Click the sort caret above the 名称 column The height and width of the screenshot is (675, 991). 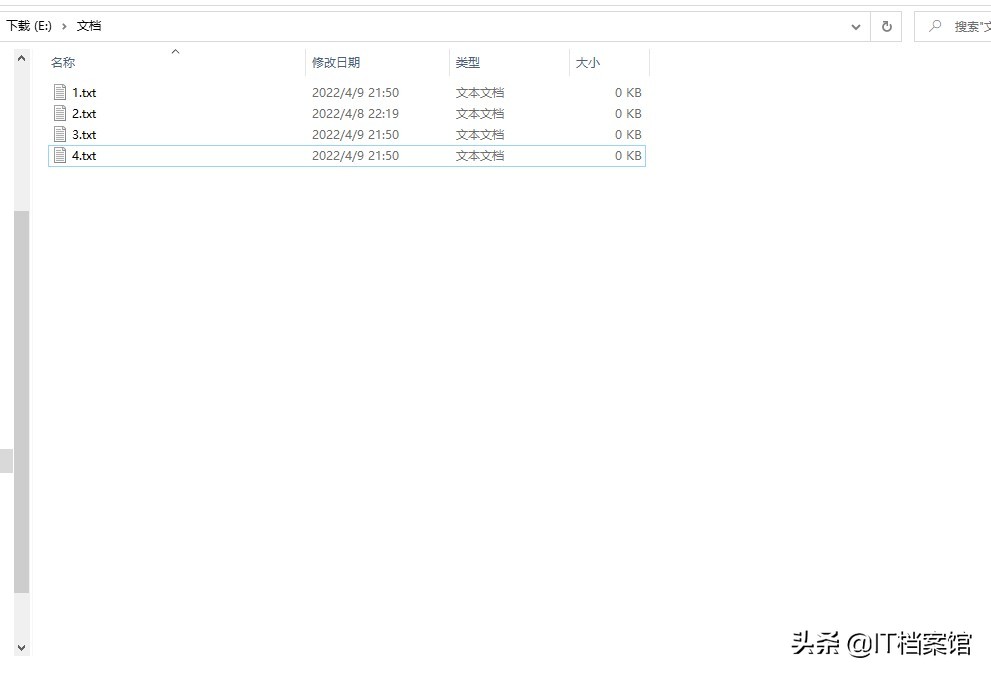pyautogui.click(x=175, y=52)
